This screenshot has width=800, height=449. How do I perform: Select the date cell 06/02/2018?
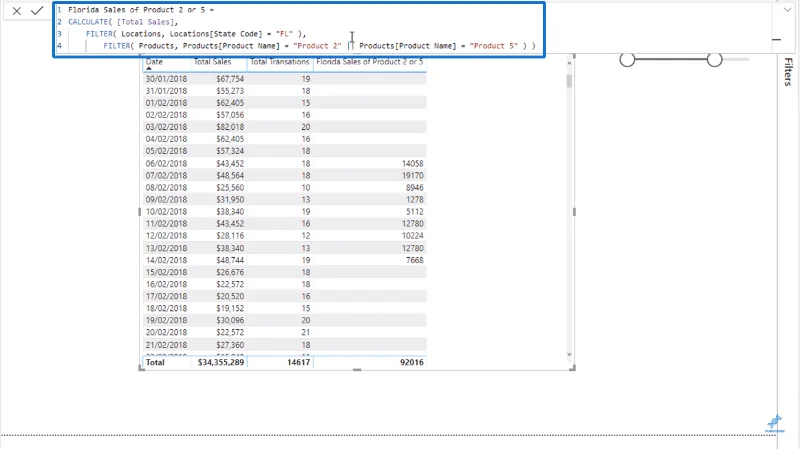point(166,163)
